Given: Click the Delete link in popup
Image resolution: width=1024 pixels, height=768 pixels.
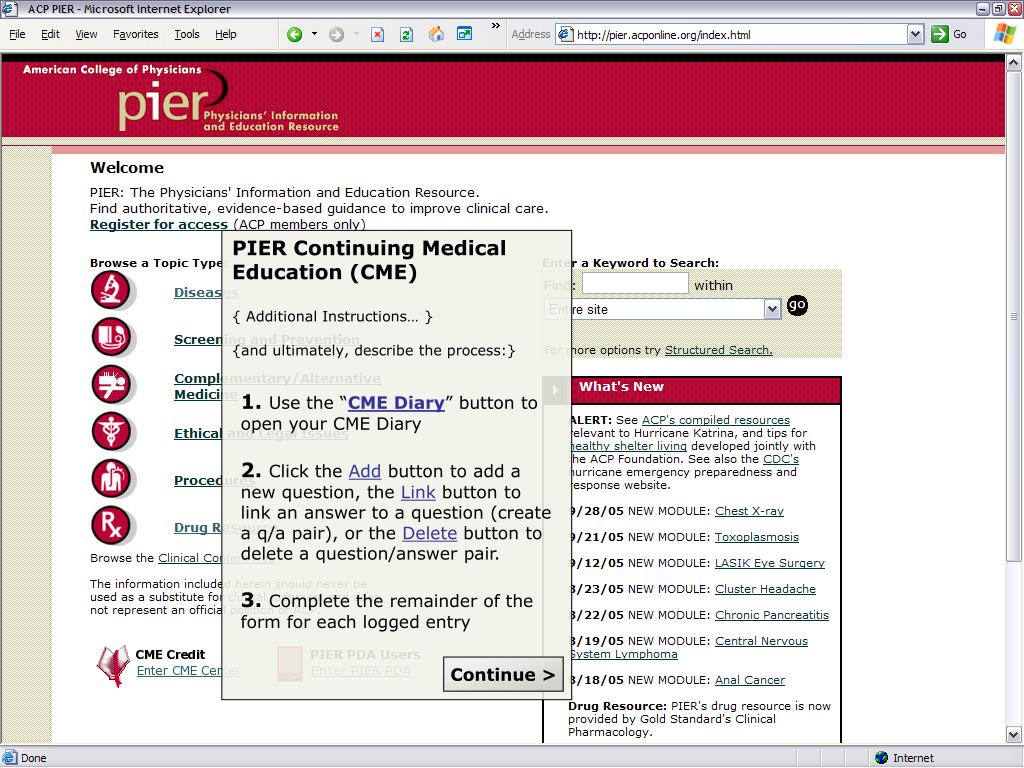Looking at the screenshot, I should point(429,534).
